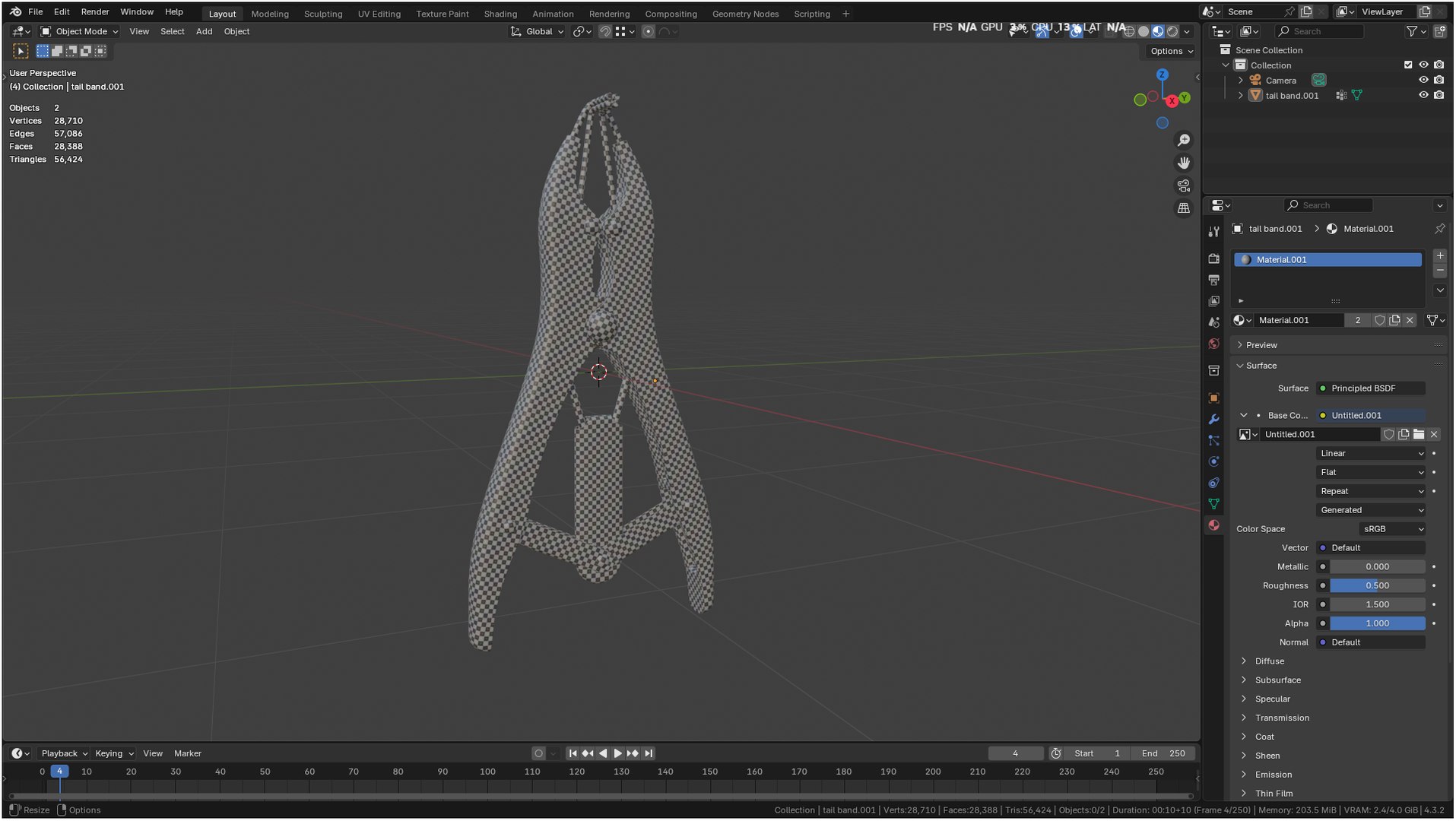Switch to the Sculpting workspace tab

[323, 14]
